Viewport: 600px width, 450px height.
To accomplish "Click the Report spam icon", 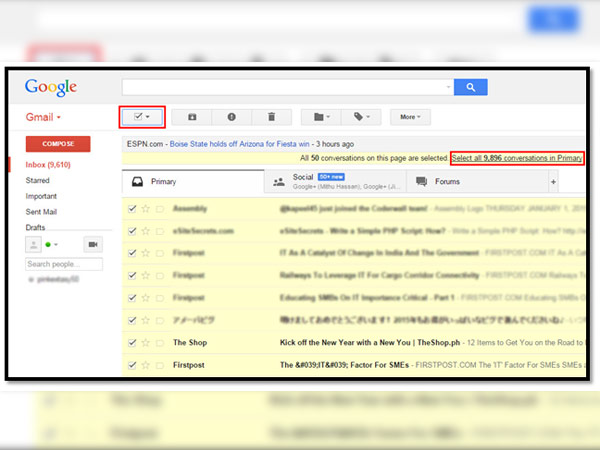I will (x=232, y=117).
